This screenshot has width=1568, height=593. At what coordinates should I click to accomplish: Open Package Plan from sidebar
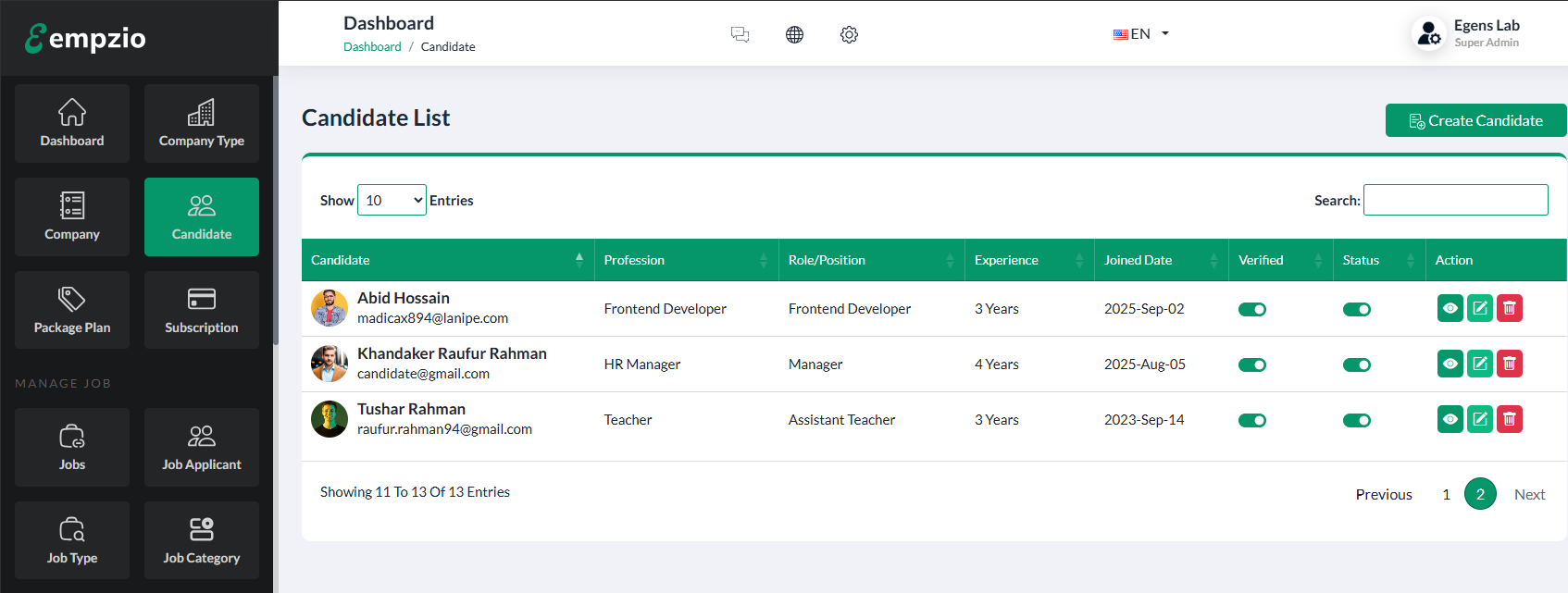pyautogui.click(x=72, y=310)
